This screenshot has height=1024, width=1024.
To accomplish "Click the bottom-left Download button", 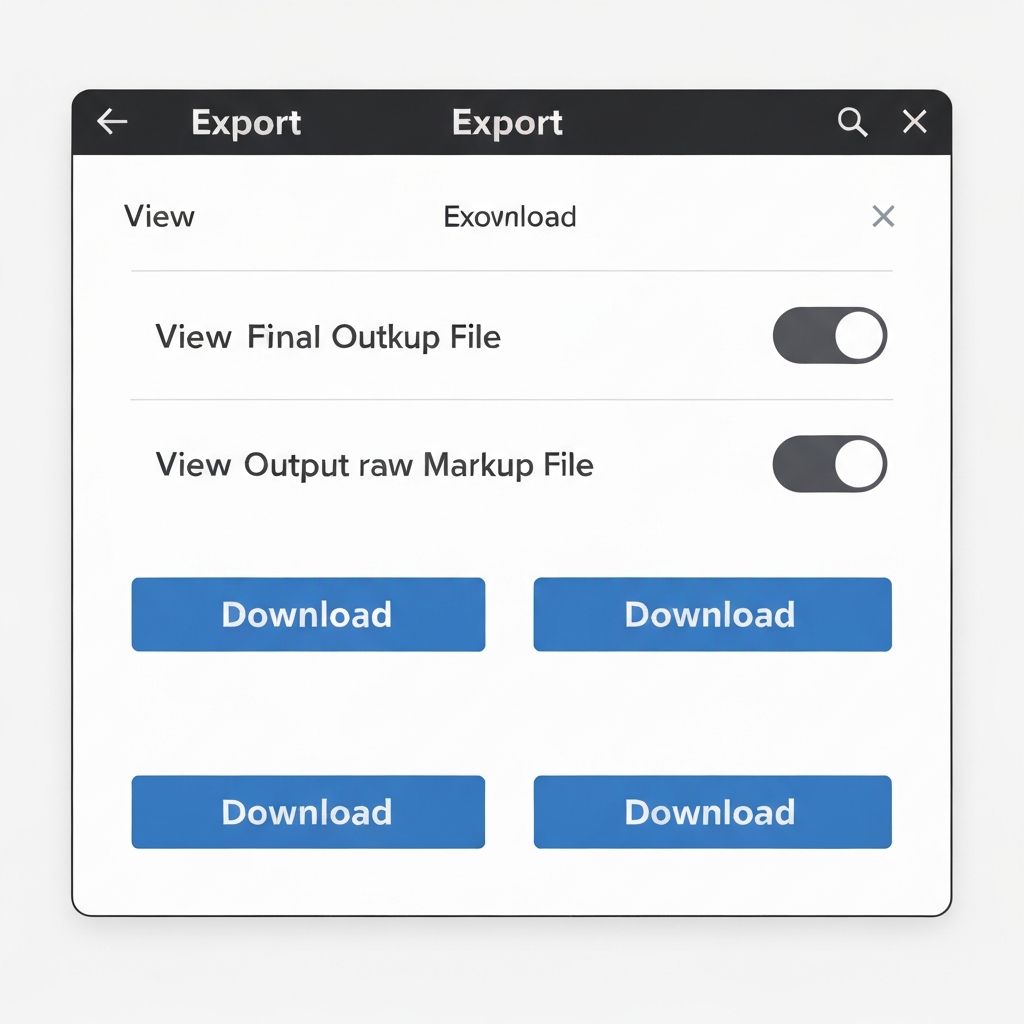I will coord(307,812).
